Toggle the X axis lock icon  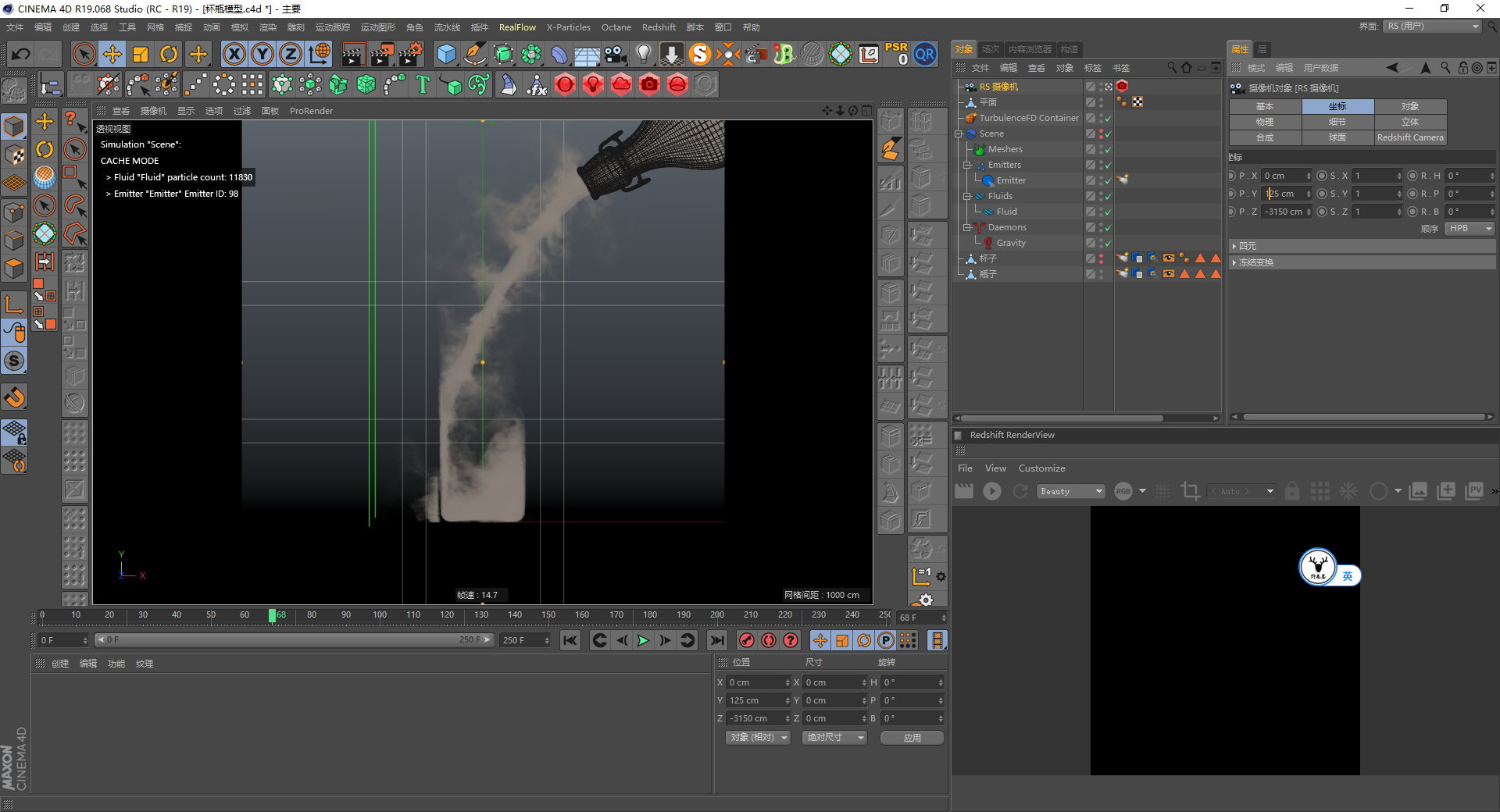234,54
